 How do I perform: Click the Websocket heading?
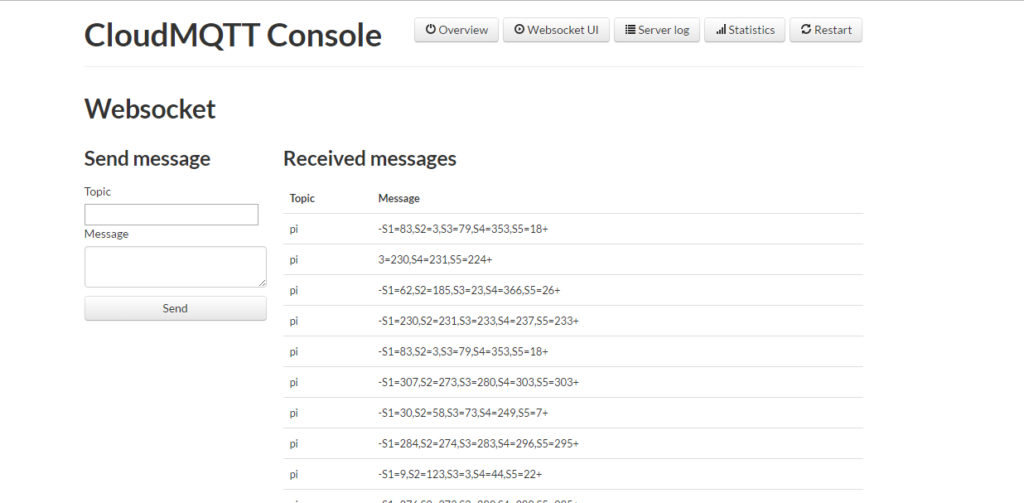(x=150, y=109)
